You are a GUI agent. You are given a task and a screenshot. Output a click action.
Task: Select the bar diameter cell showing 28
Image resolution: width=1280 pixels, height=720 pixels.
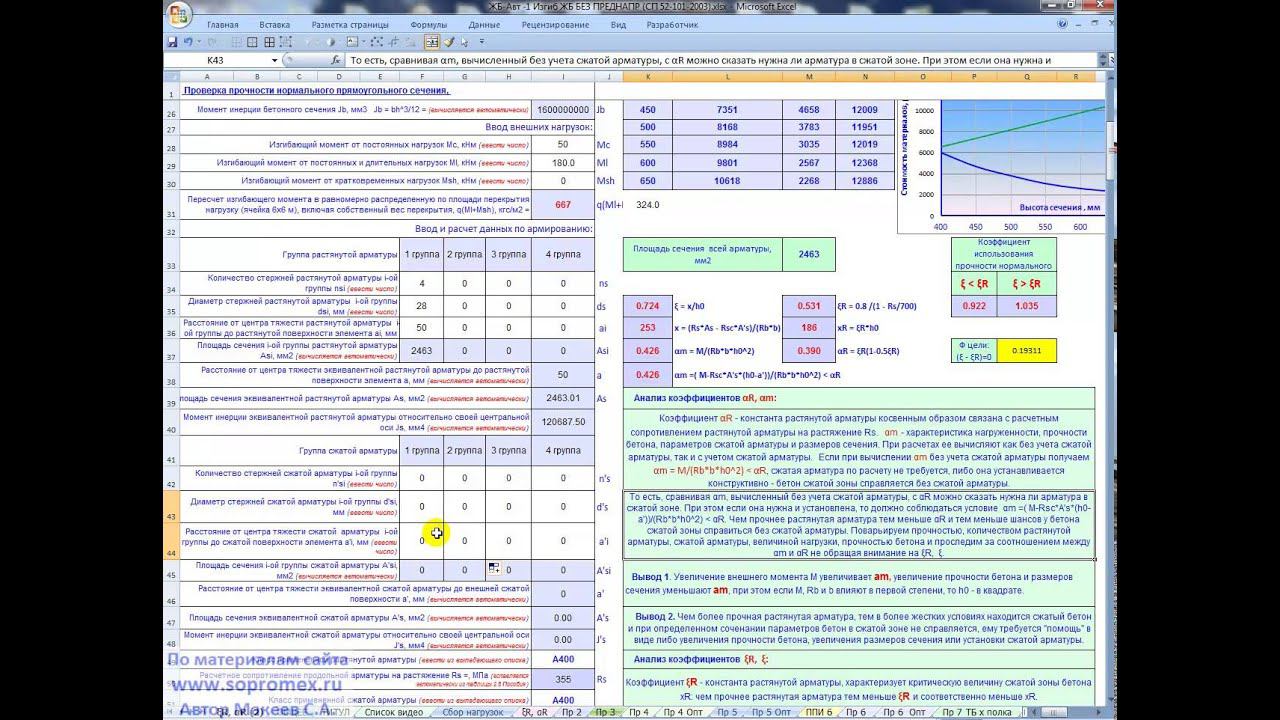pyautogui.click(x=421, y=305)
